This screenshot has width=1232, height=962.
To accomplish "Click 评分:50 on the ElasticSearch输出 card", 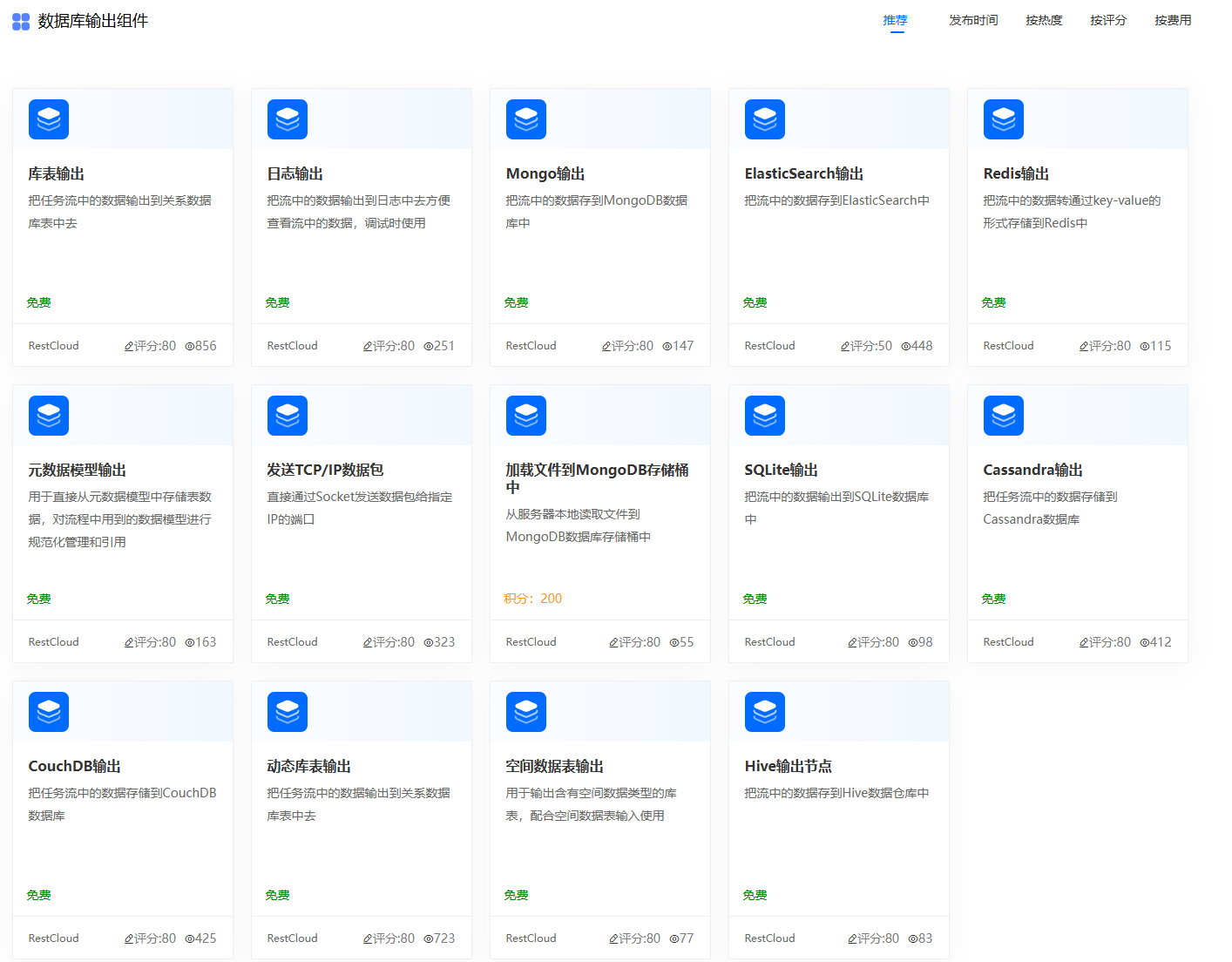I will pyautogui.click(x=871, y=347).
